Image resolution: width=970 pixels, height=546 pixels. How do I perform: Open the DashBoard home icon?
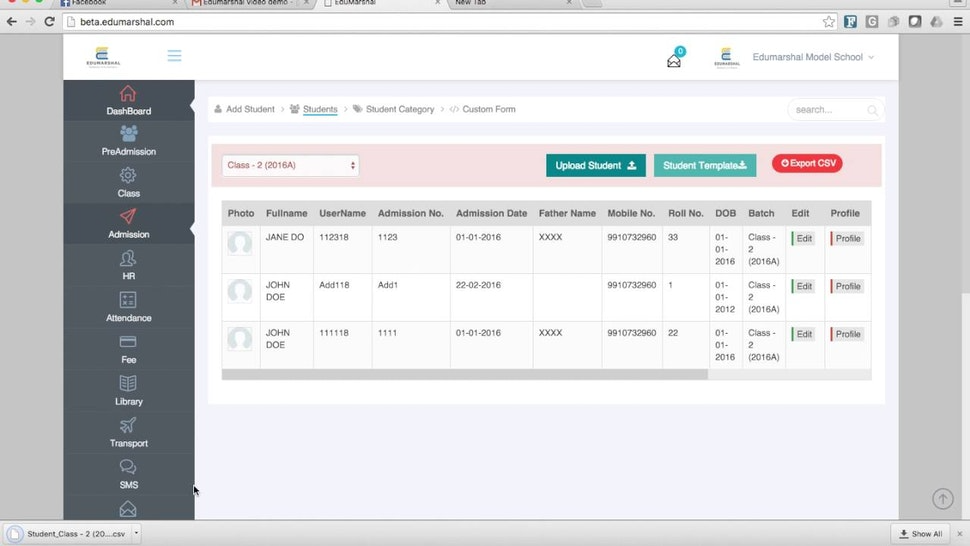pos(128,93)
